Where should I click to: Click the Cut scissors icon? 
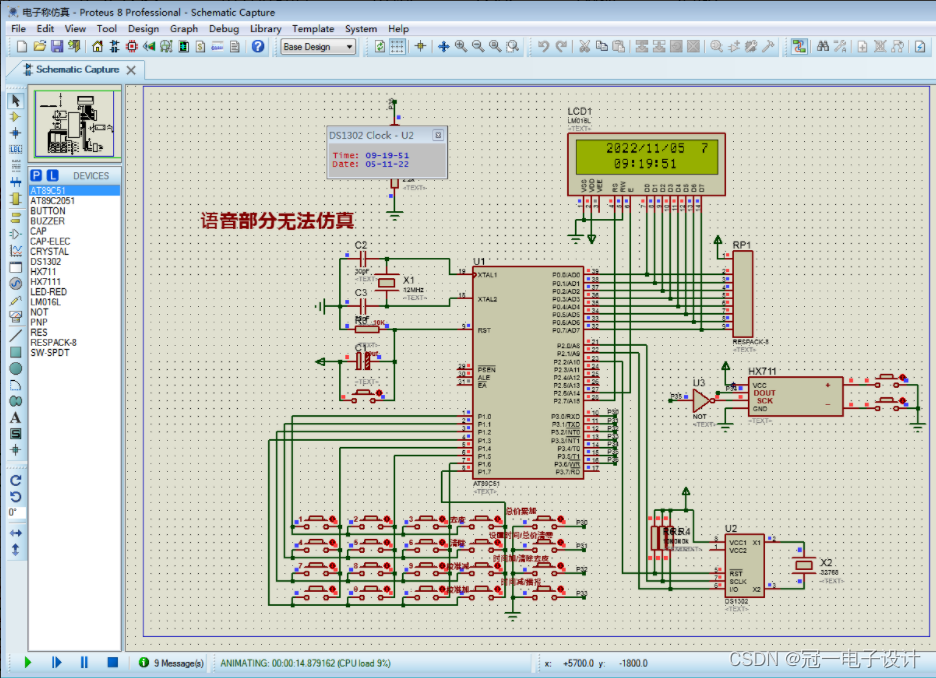click(584, 46)
